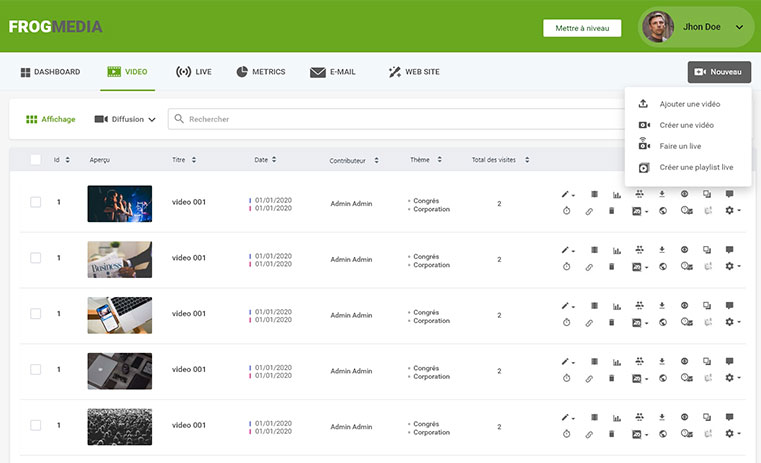Click trash icon in crowd-thumbnail row
The width and height of the screenshot is (761, 463).
pyautogui.click(x=612, y=434)
